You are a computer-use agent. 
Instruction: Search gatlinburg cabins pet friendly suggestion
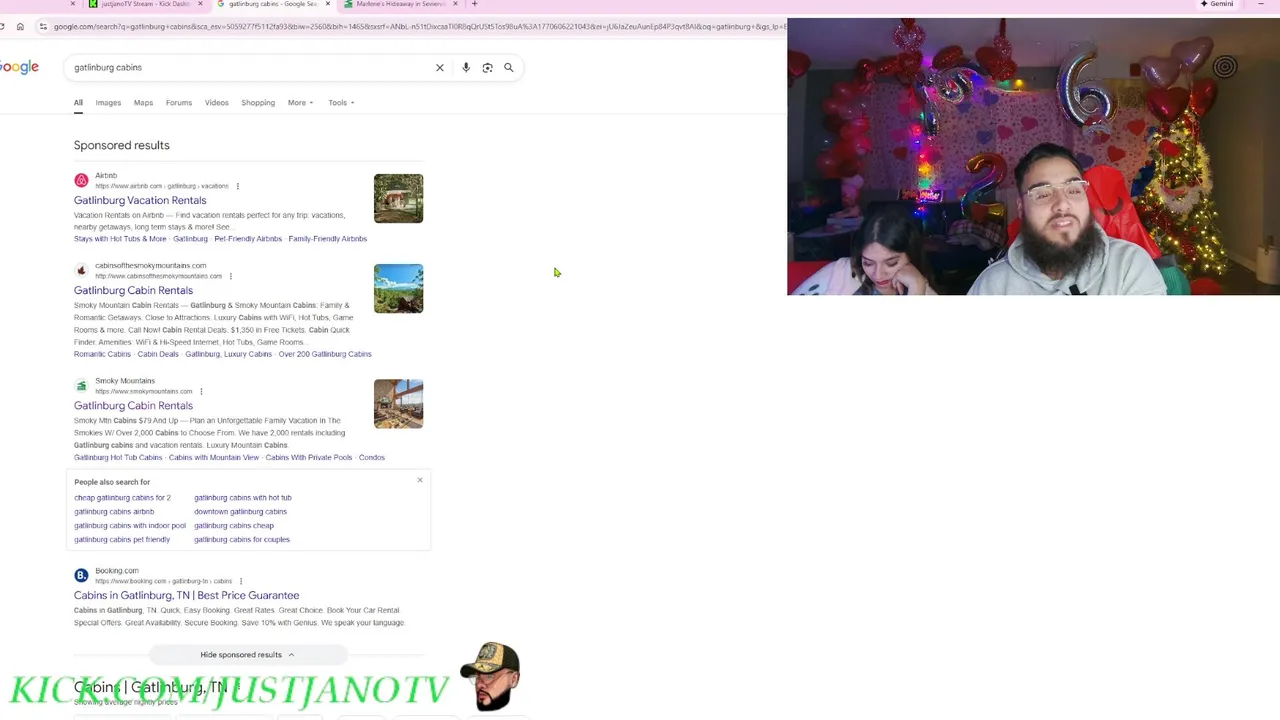(x=122, y=540)
